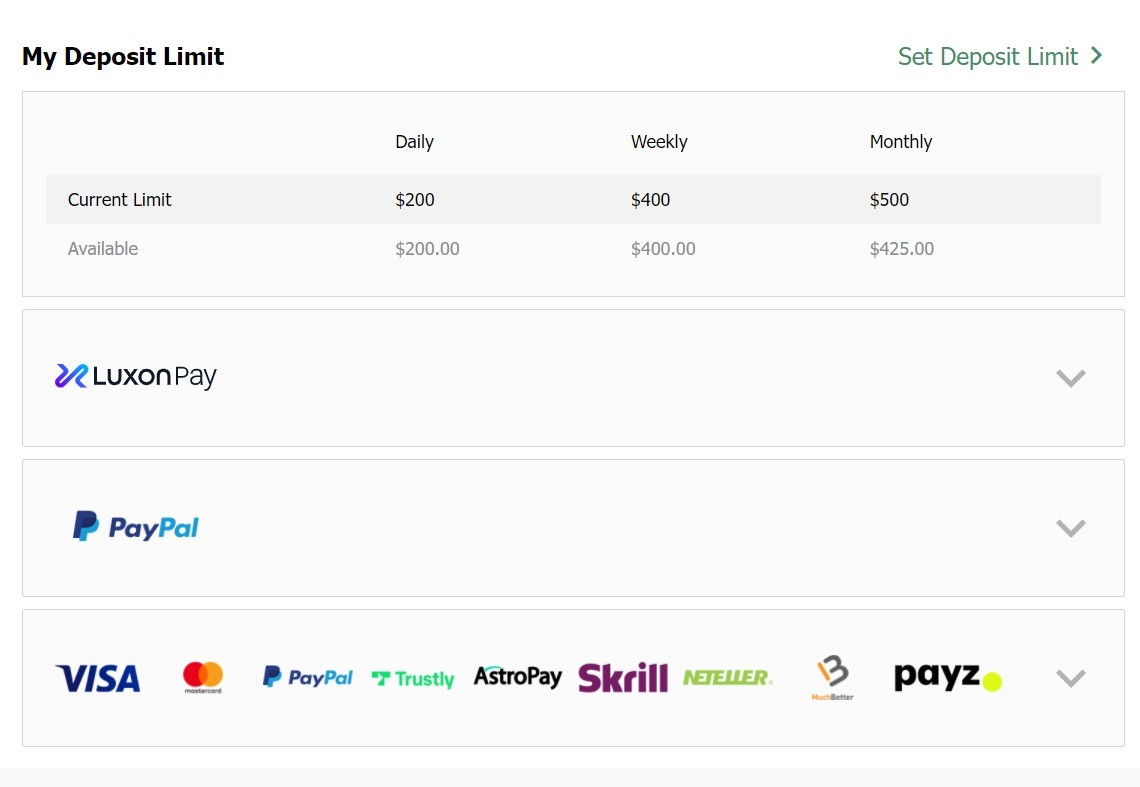Click the Monthly current limit $500 value

[x=889, y=200]
